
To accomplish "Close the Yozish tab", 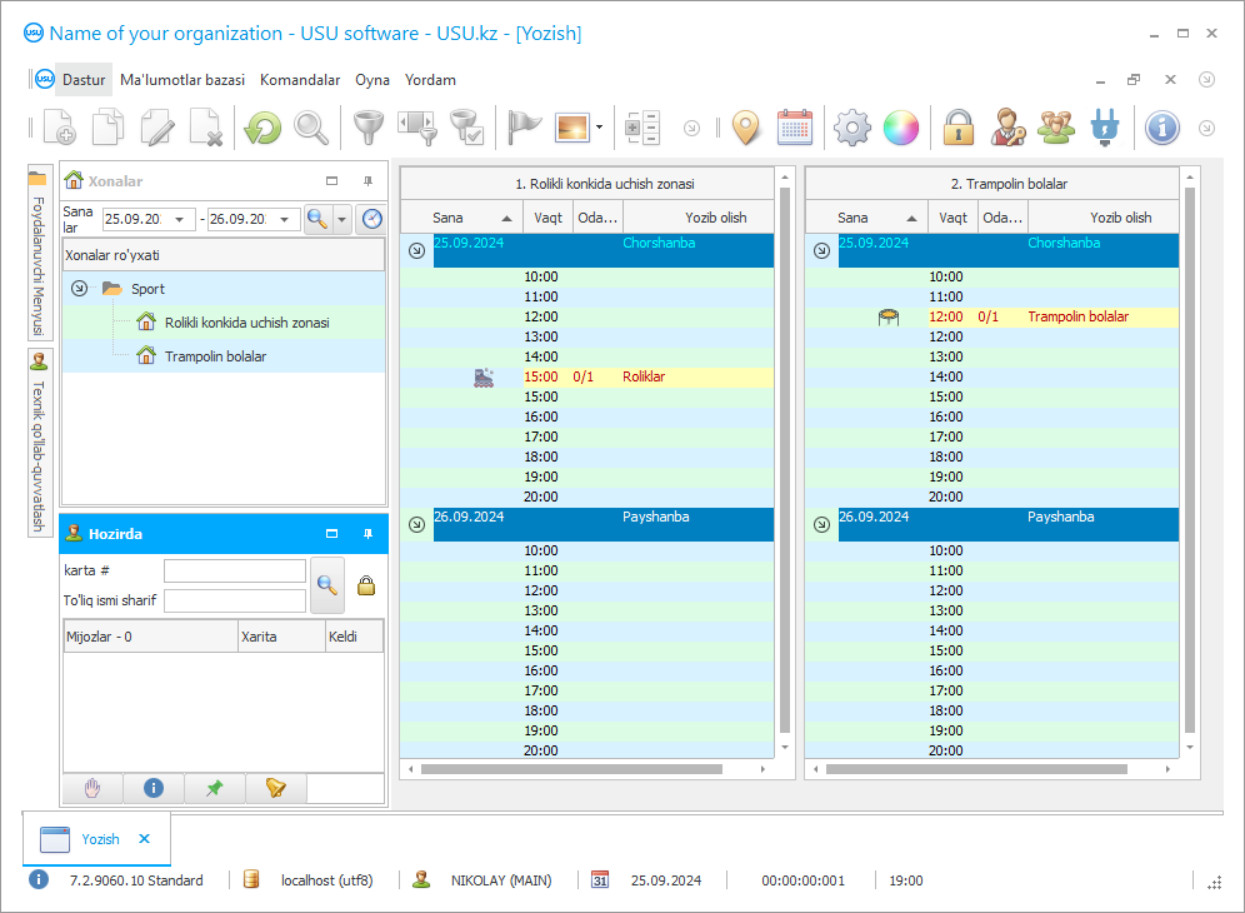I will 144,839.
